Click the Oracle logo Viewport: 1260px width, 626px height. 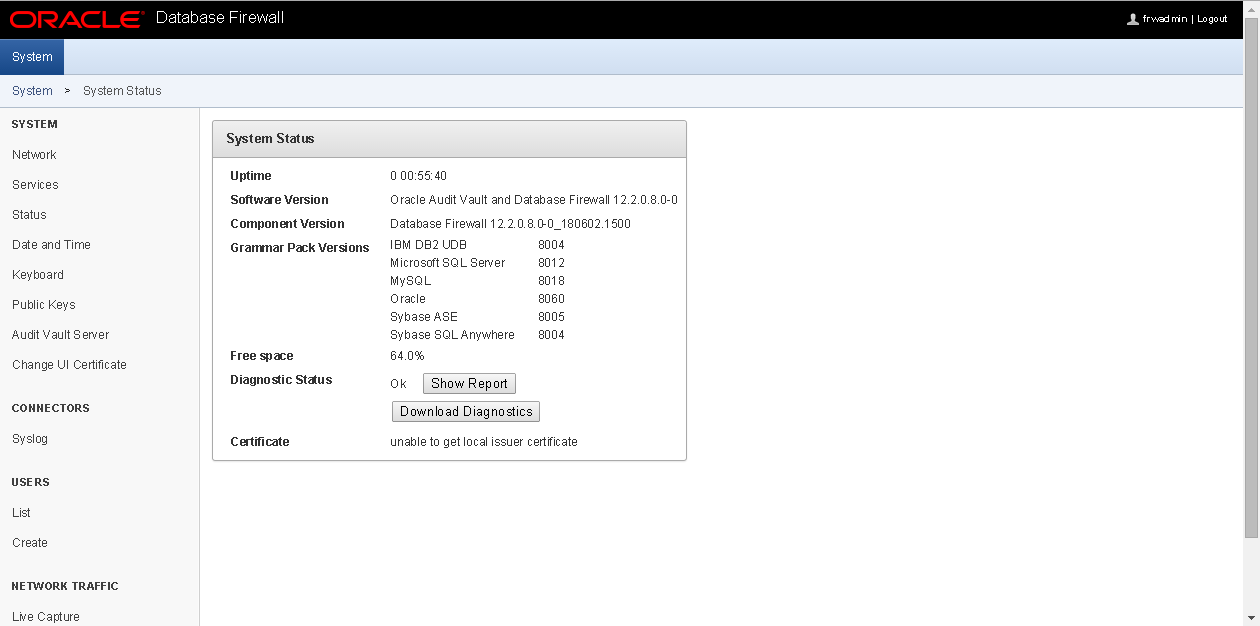(76, 19)
